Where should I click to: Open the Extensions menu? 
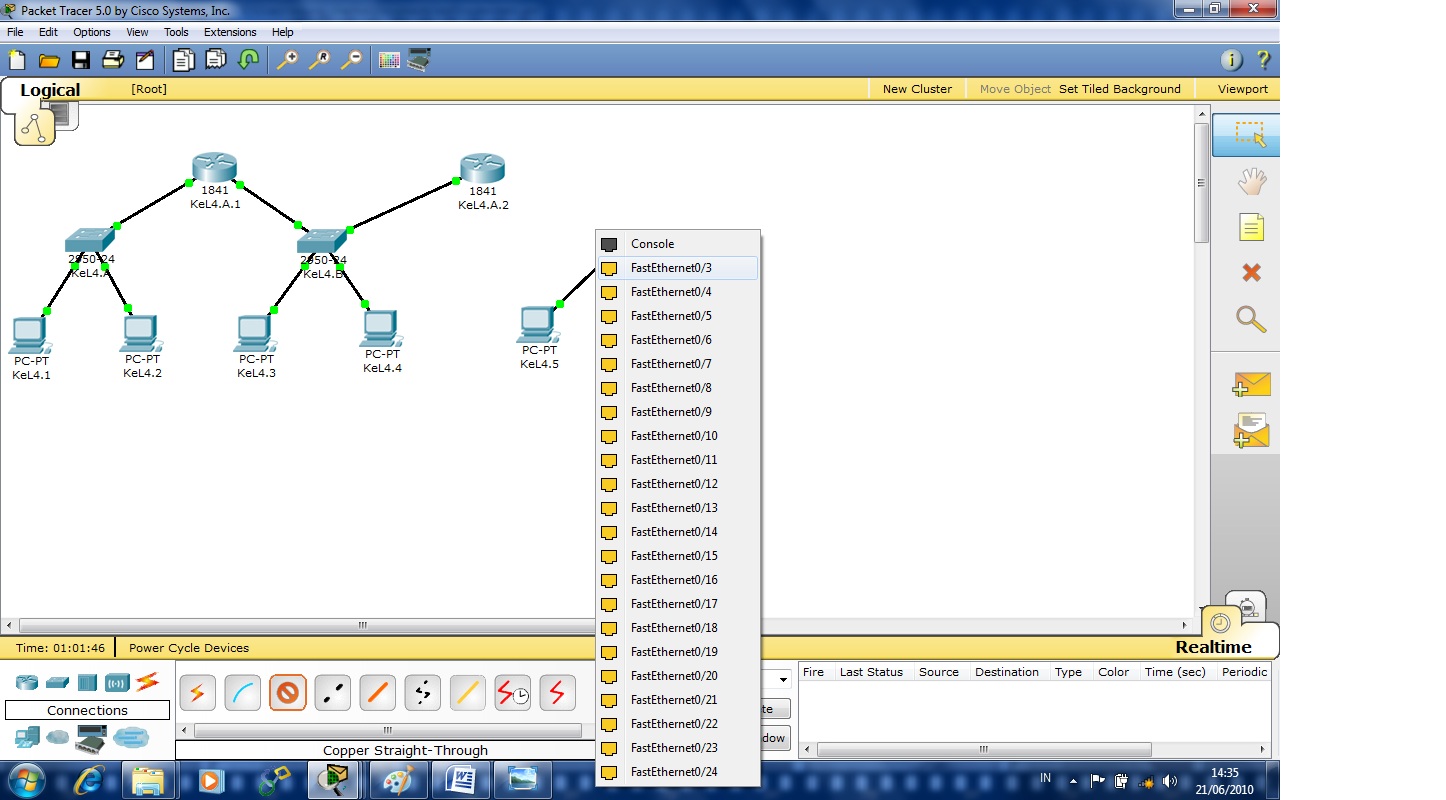click(x=230, y=32)
